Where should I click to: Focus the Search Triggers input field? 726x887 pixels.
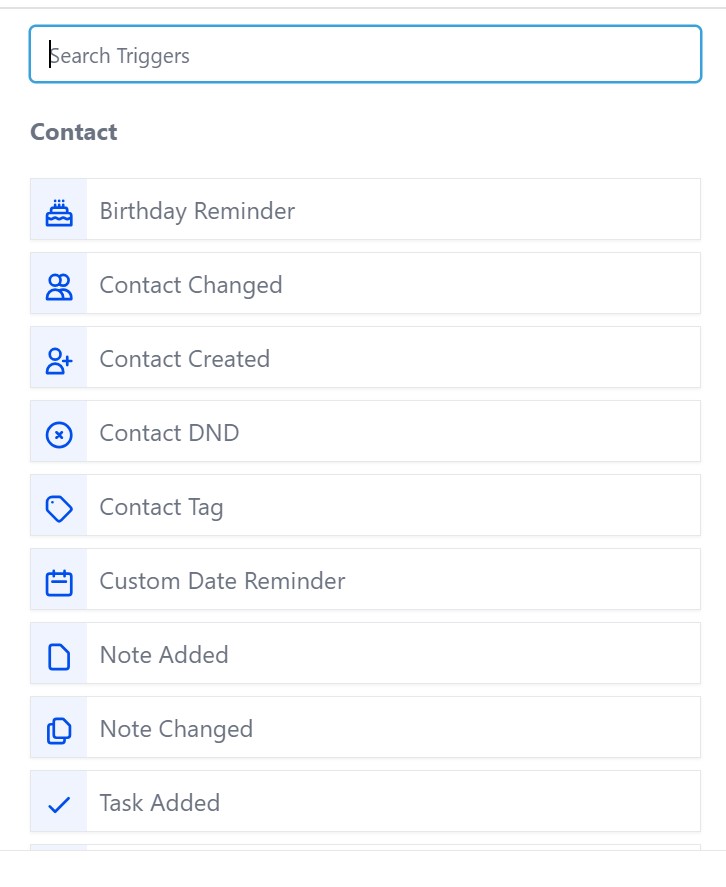tap(365, 55)
